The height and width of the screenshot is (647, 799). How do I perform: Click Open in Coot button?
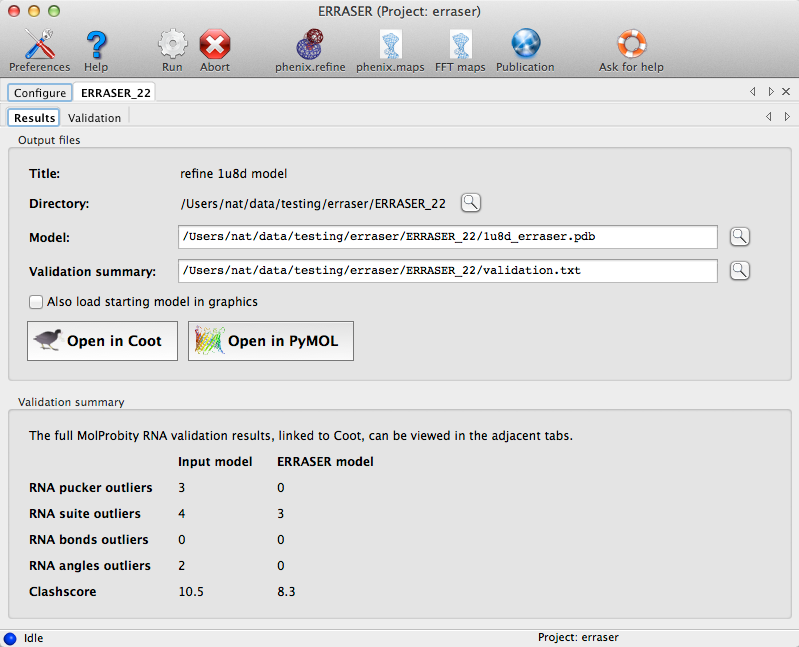coord(102,341)
